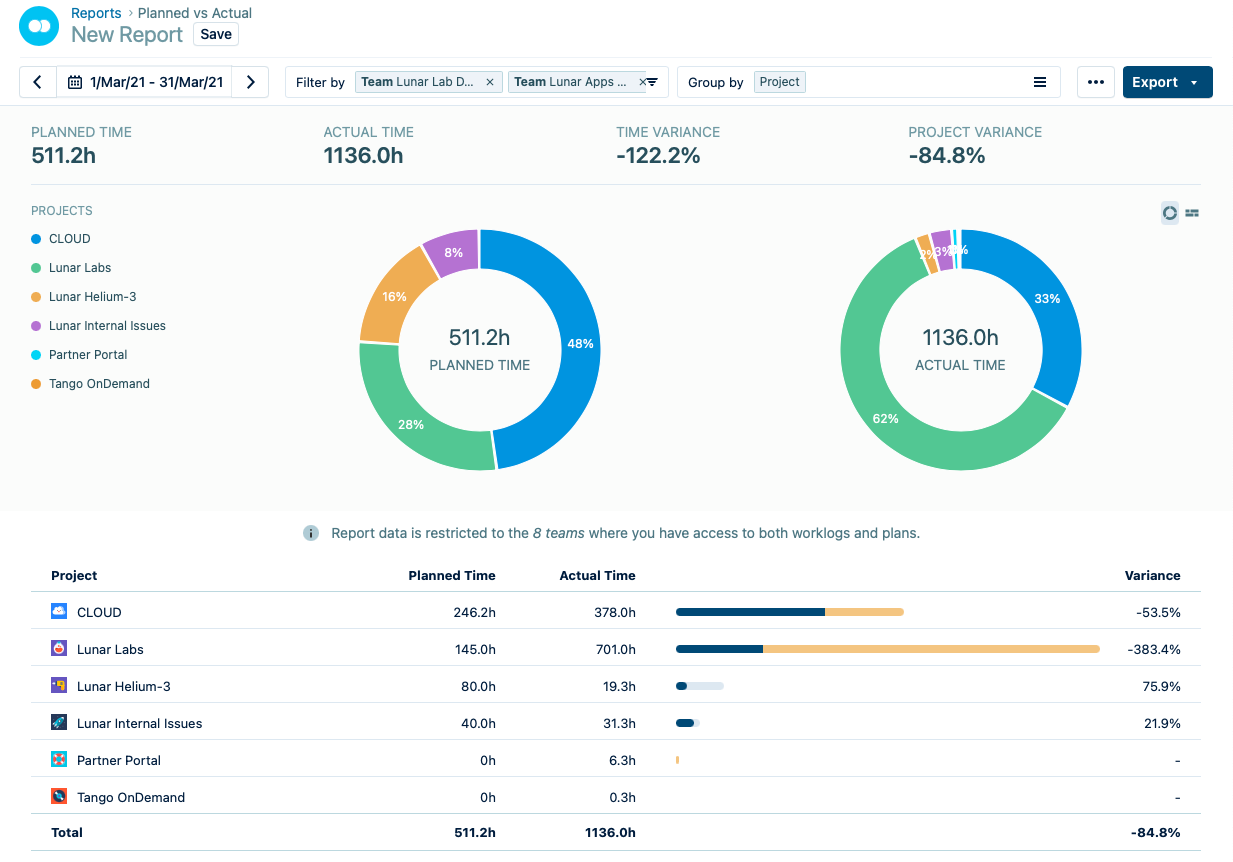Click the Tempo logo in the header

click(x=38, y=25)
